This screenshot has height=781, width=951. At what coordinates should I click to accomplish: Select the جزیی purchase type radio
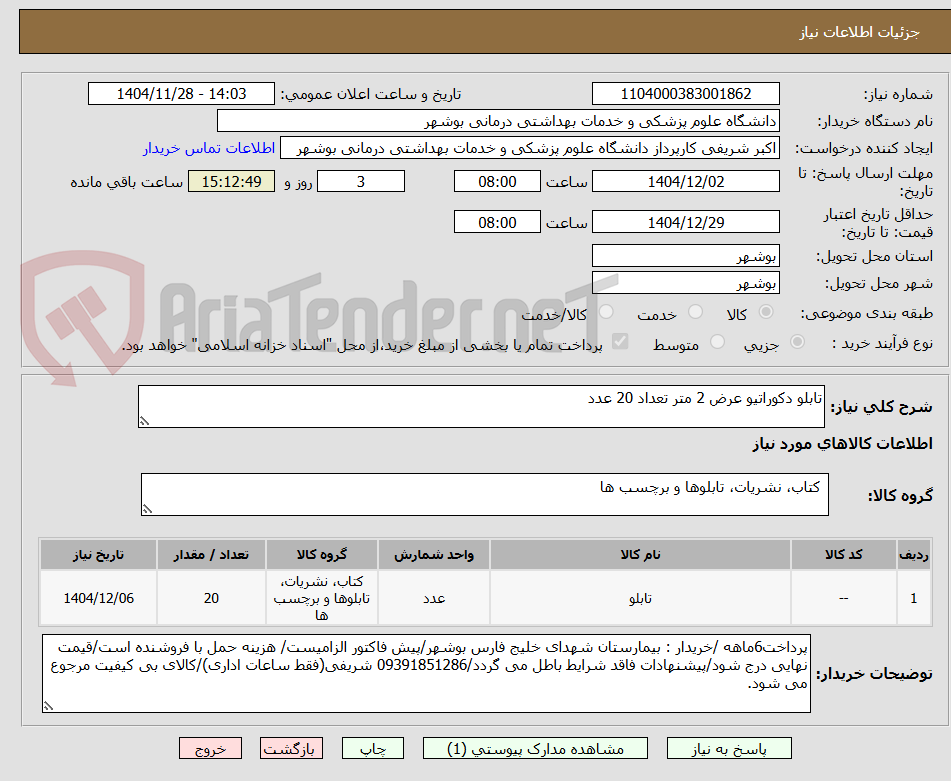click(x=798, y=342)
